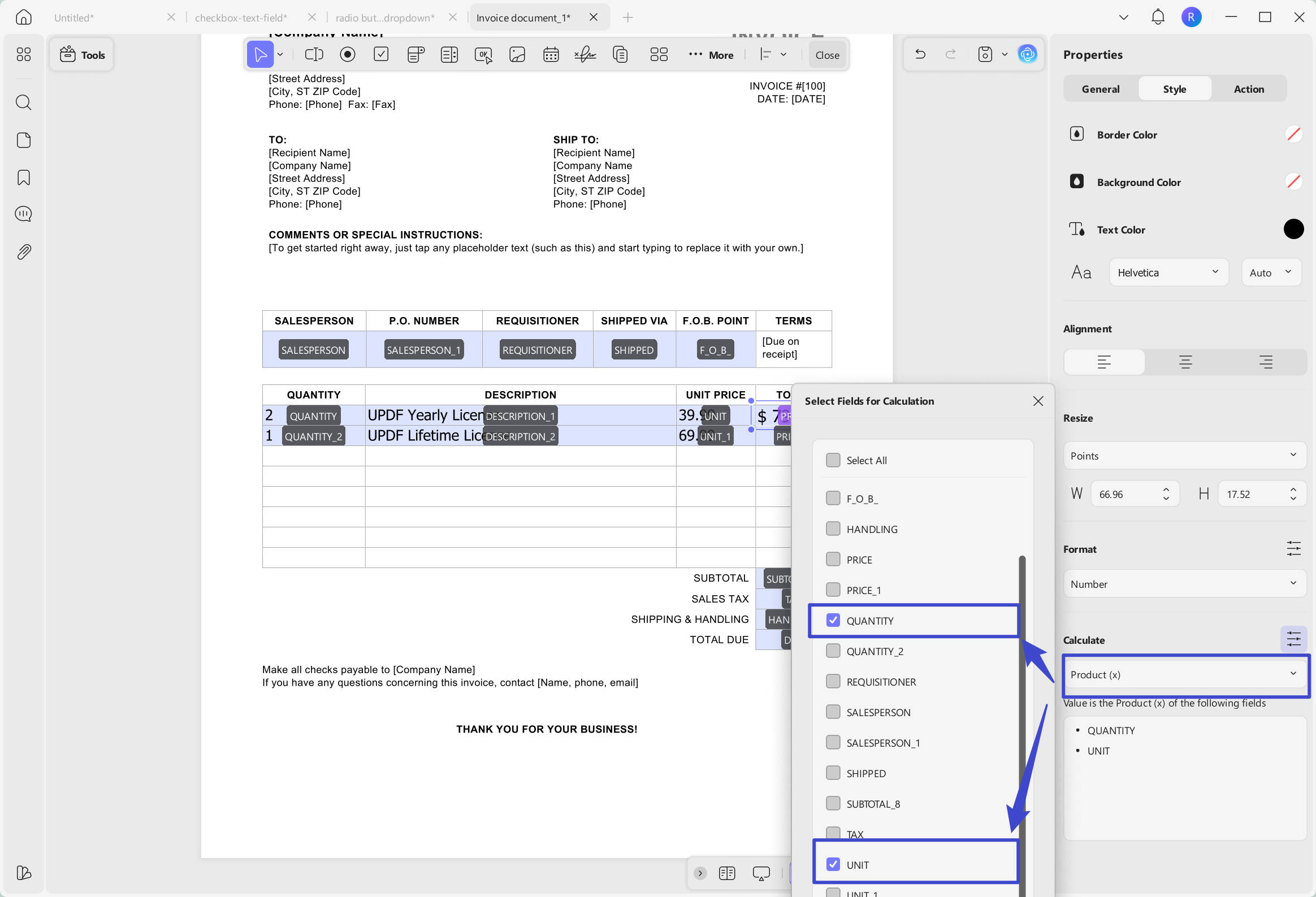Select the digital signature field tool
Image resolution: width=1316 pixels, height=897 pixels.
(585, 54)
